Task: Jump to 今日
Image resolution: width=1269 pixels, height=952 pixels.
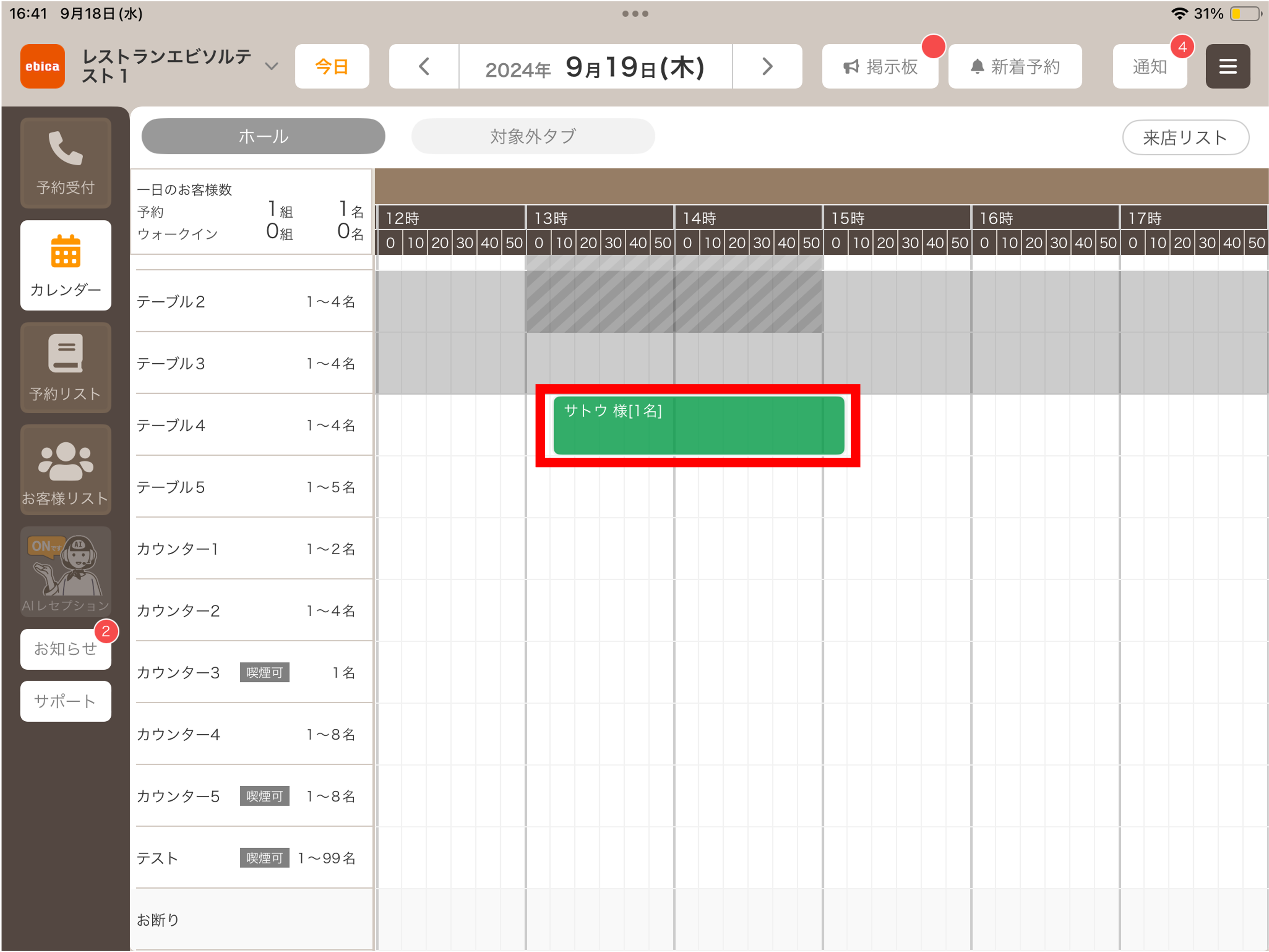Action: click(x=332, y=66)
